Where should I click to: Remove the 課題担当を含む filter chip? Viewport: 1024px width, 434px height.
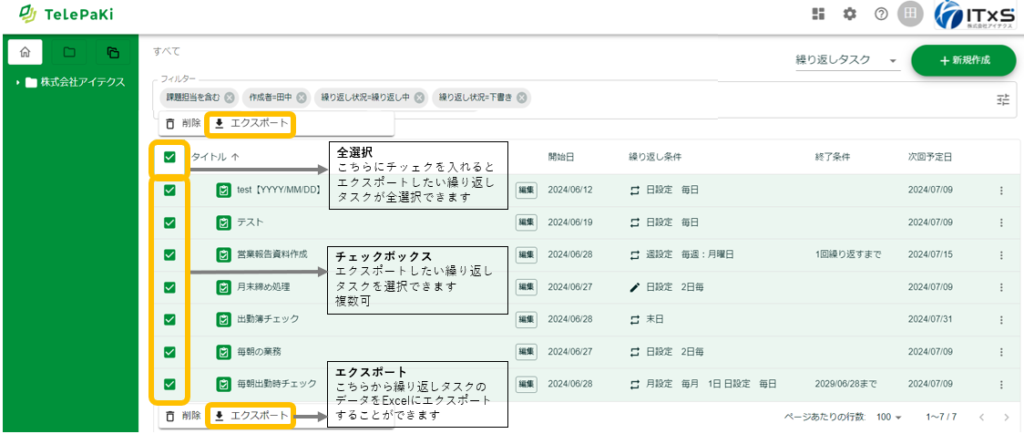pos(230,98)
